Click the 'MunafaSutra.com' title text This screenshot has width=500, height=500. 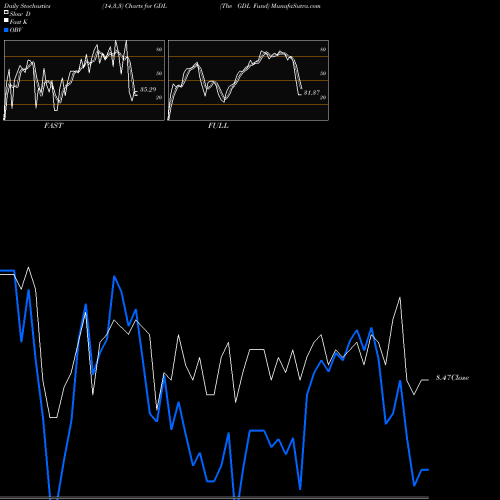pos(296,6)
